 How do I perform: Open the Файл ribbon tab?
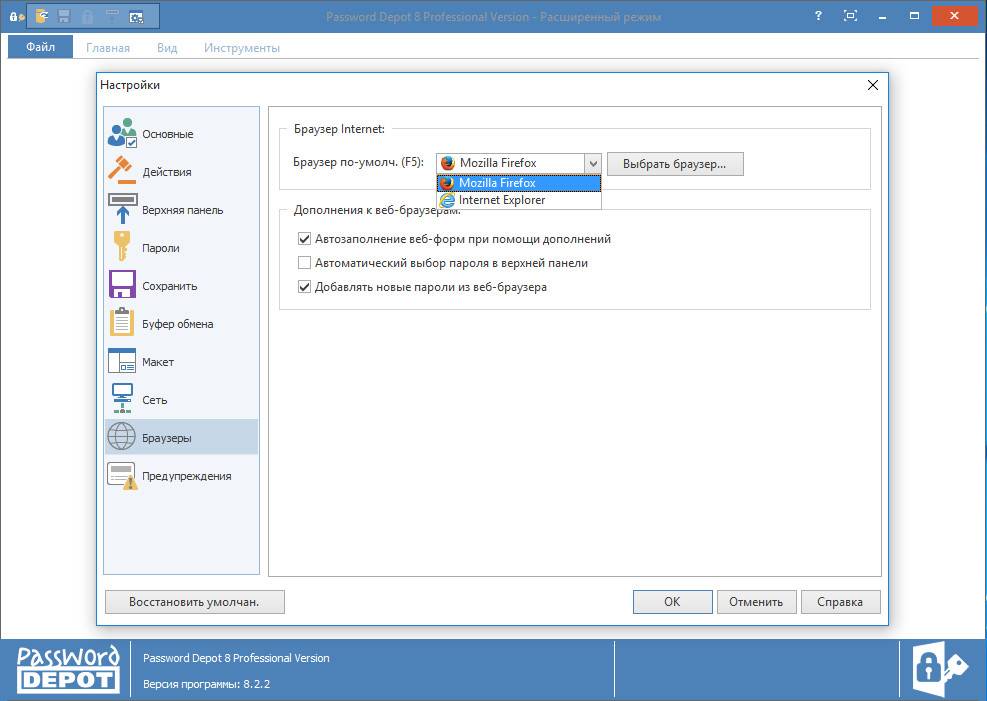(40, 47)
